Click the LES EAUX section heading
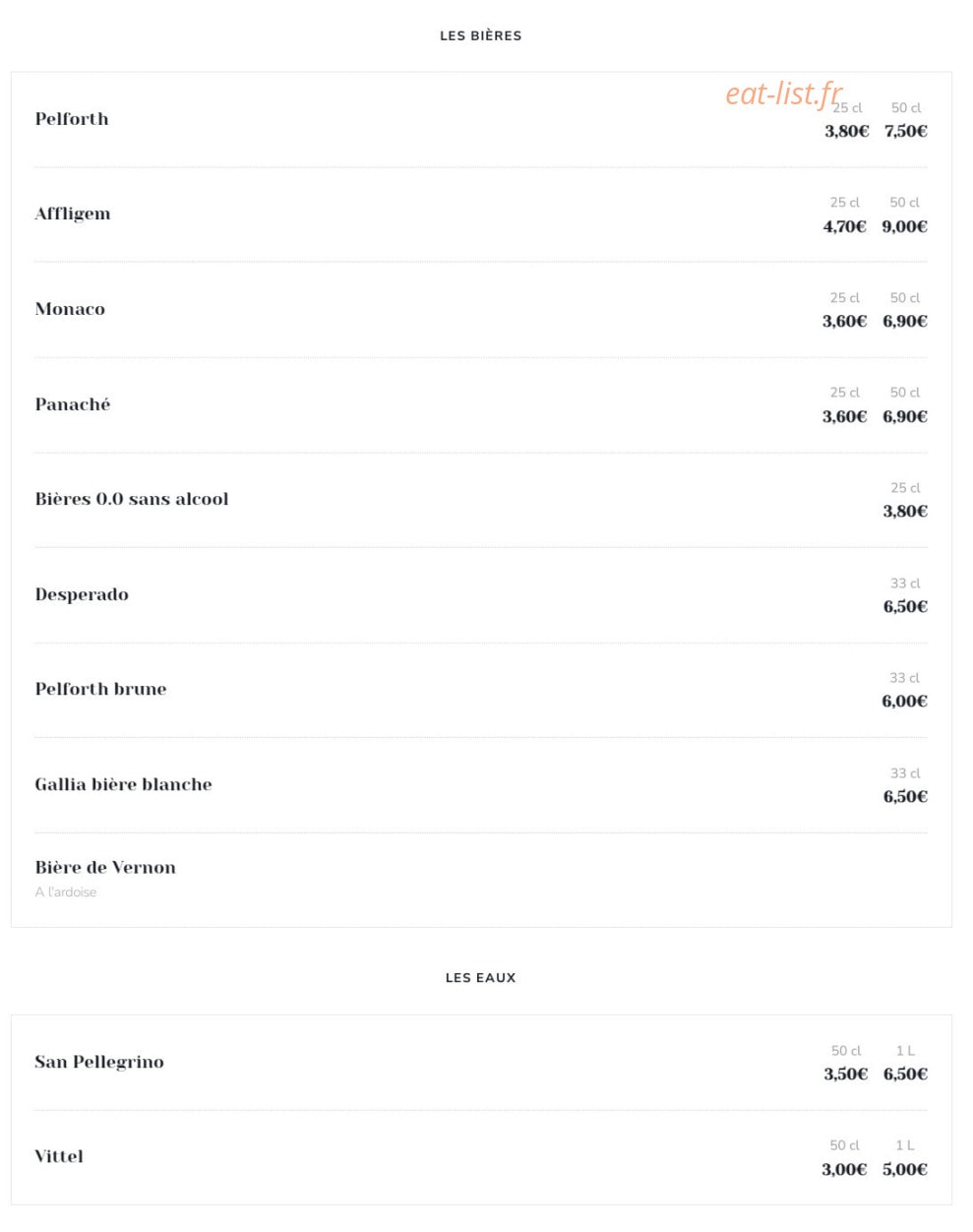Viewport: 973px width, 1232px height. (481, 977)
